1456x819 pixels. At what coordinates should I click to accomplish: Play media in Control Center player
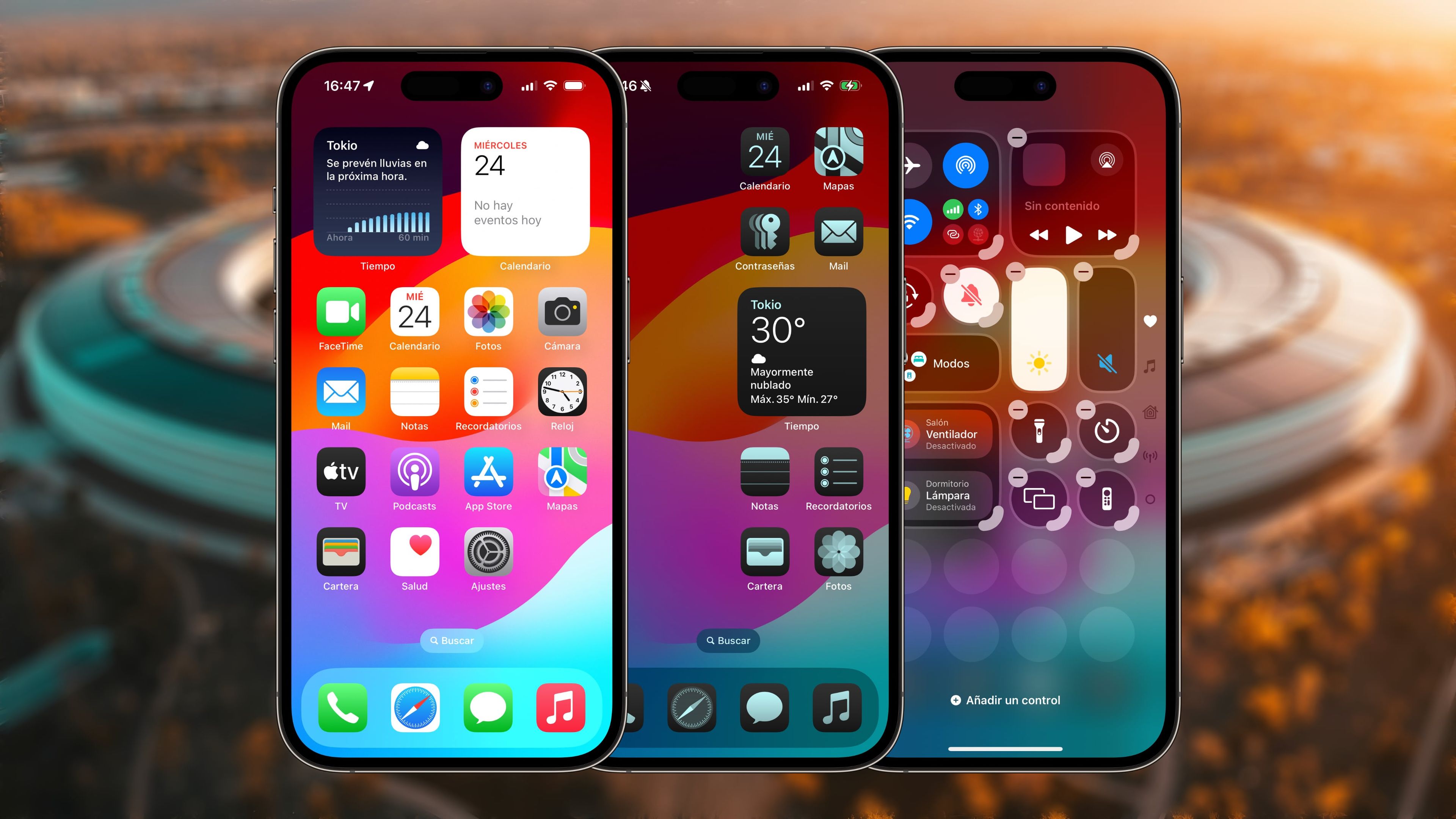(1075, 235)
